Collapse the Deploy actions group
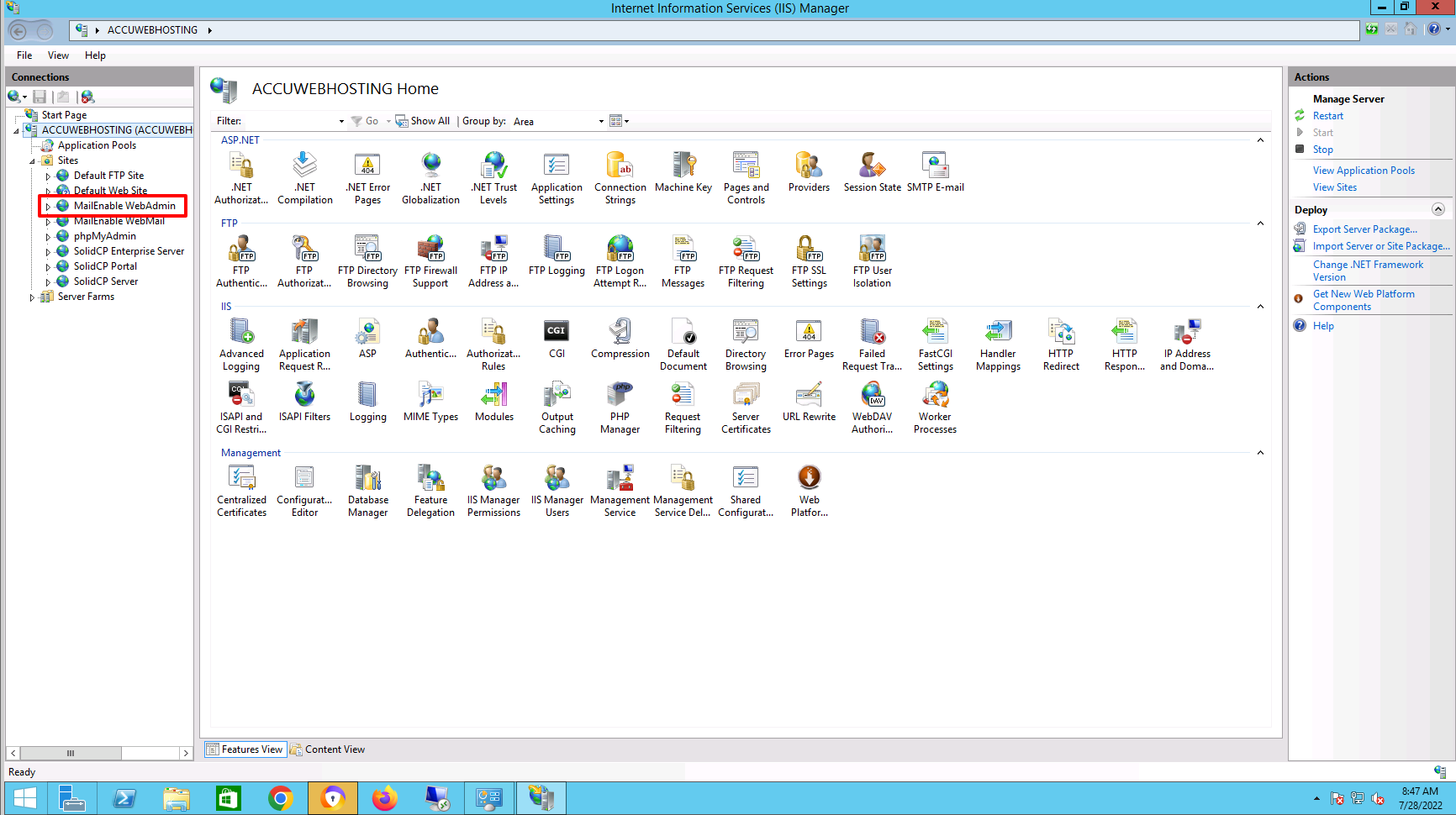Viewport: 1456px width, 815px height. point(1438,209)
